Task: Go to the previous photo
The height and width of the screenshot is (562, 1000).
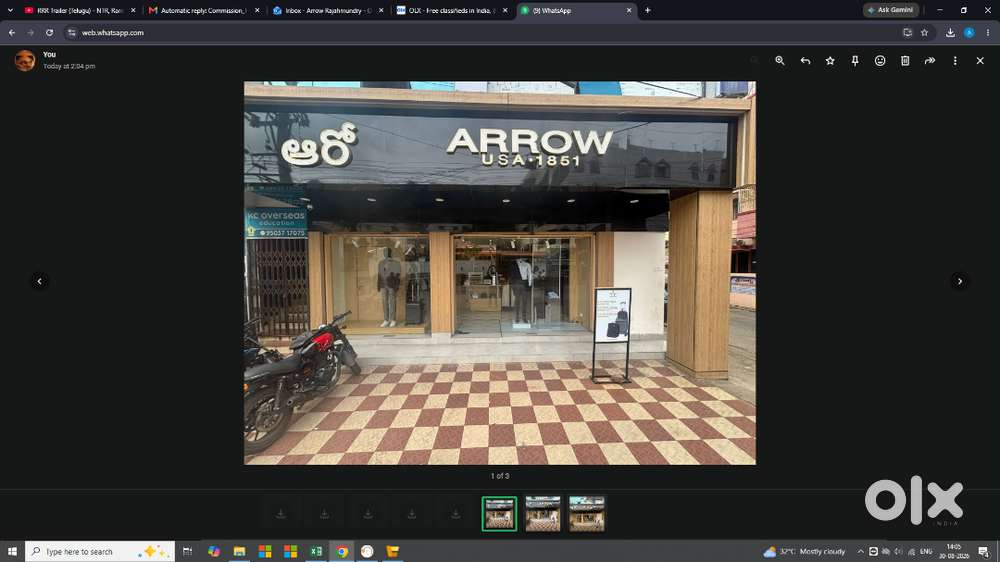Action: point(40,281)
